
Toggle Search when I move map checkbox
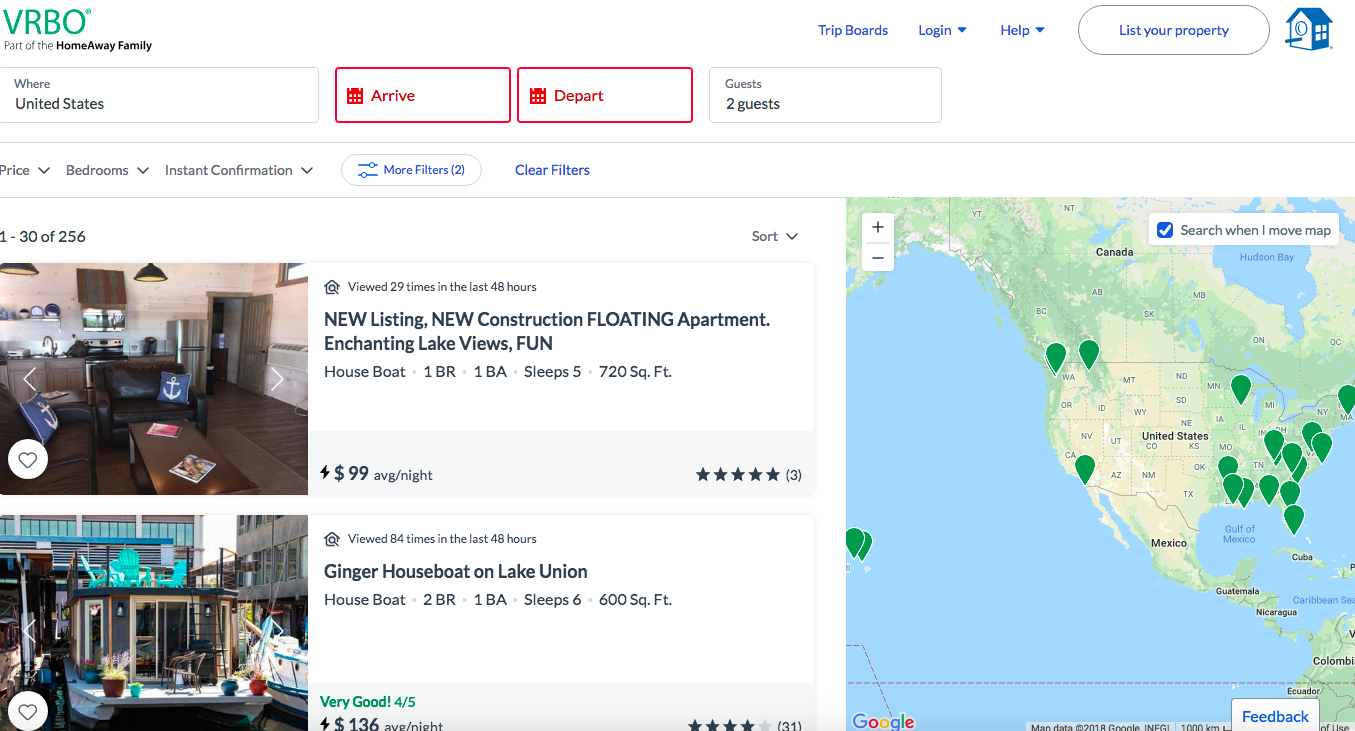coord(1165,230)
